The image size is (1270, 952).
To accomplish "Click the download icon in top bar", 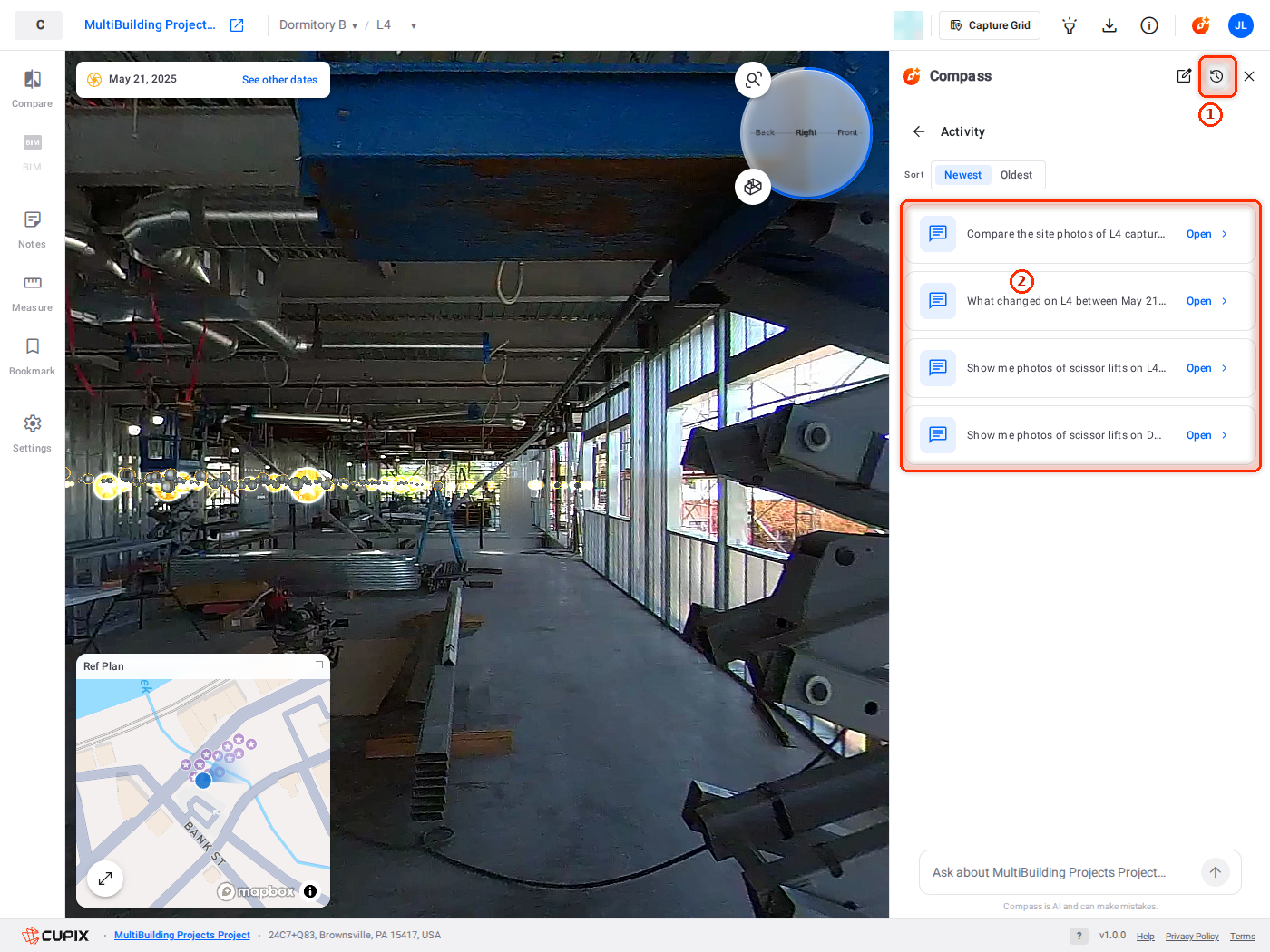I will pos(1109,25).
